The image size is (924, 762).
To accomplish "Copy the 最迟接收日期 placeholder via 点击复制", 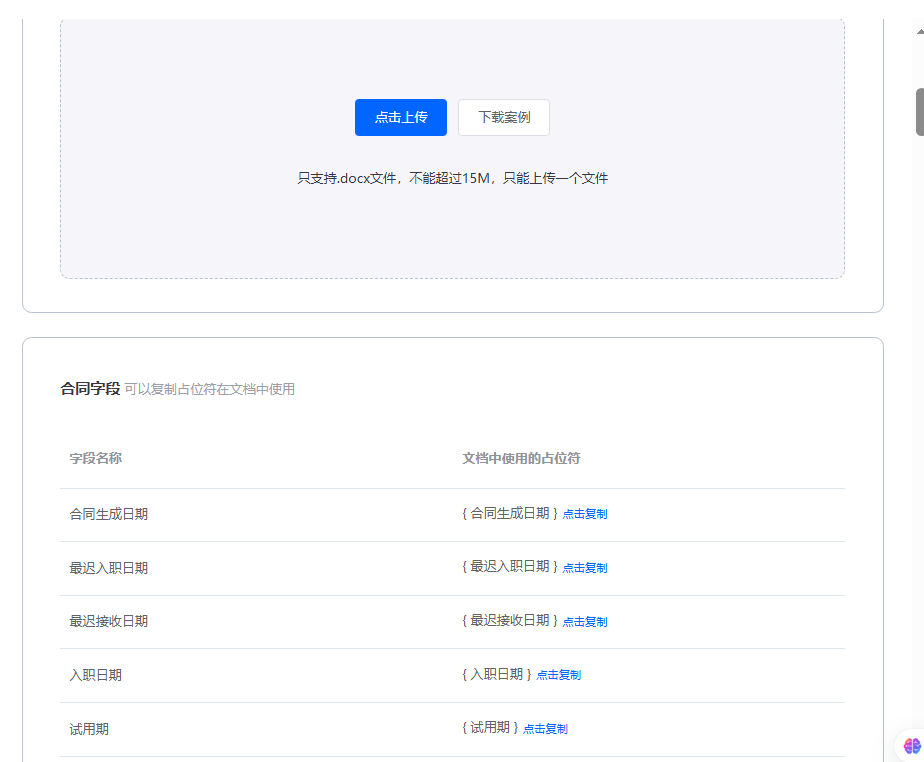I will 585,622.
